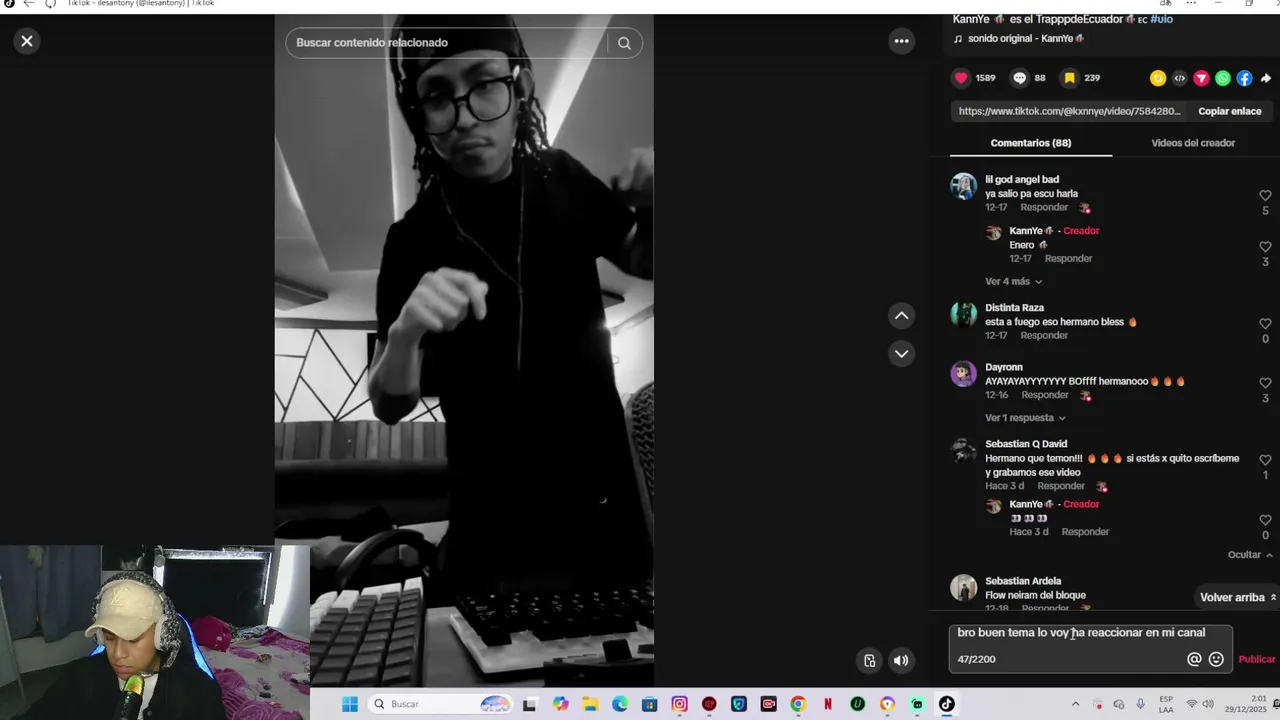Image resolution: width=1280 pixels, height=720 pixels.
Task: Like lil god angel bad's comment
Action: coord(1265,196)
